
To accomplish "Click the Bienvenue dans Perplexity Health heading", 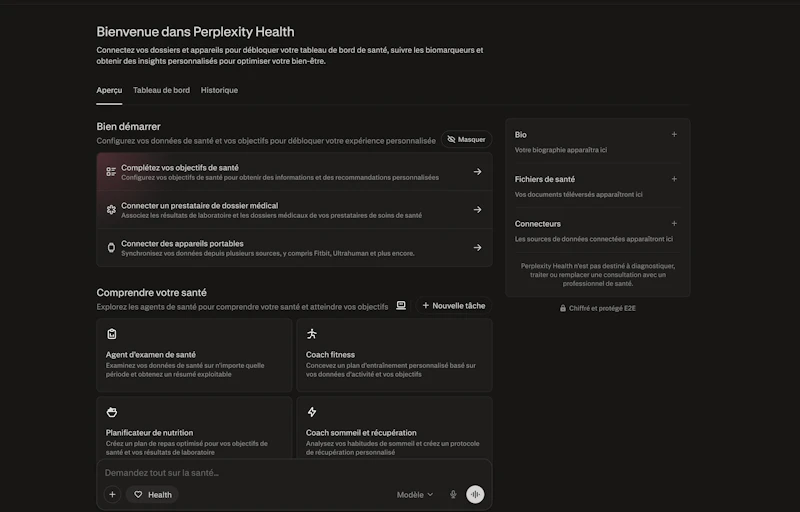I will [x=195, y=32].
